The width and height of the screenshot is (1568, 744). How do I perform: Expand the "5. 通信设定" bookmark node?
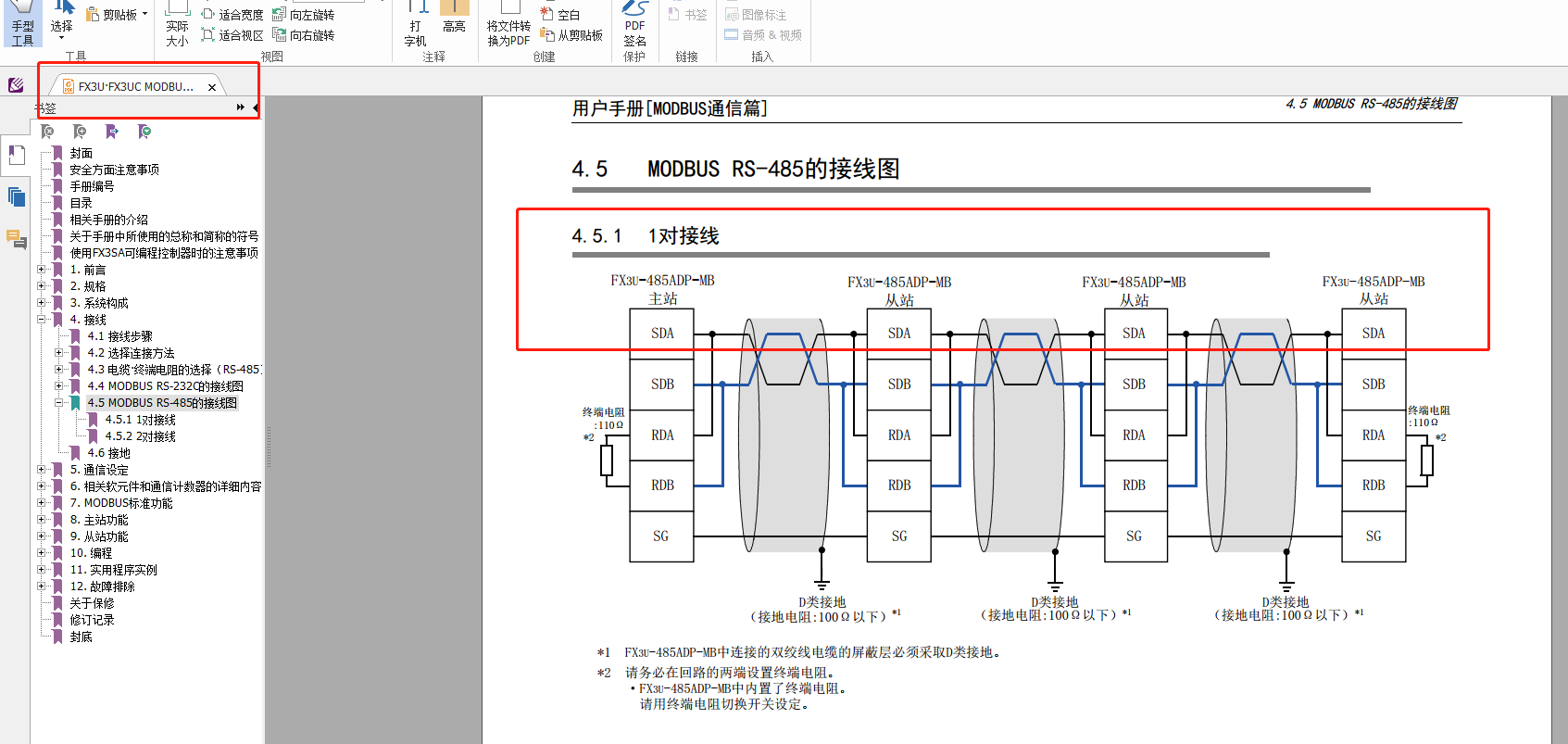tap(42, 470)
